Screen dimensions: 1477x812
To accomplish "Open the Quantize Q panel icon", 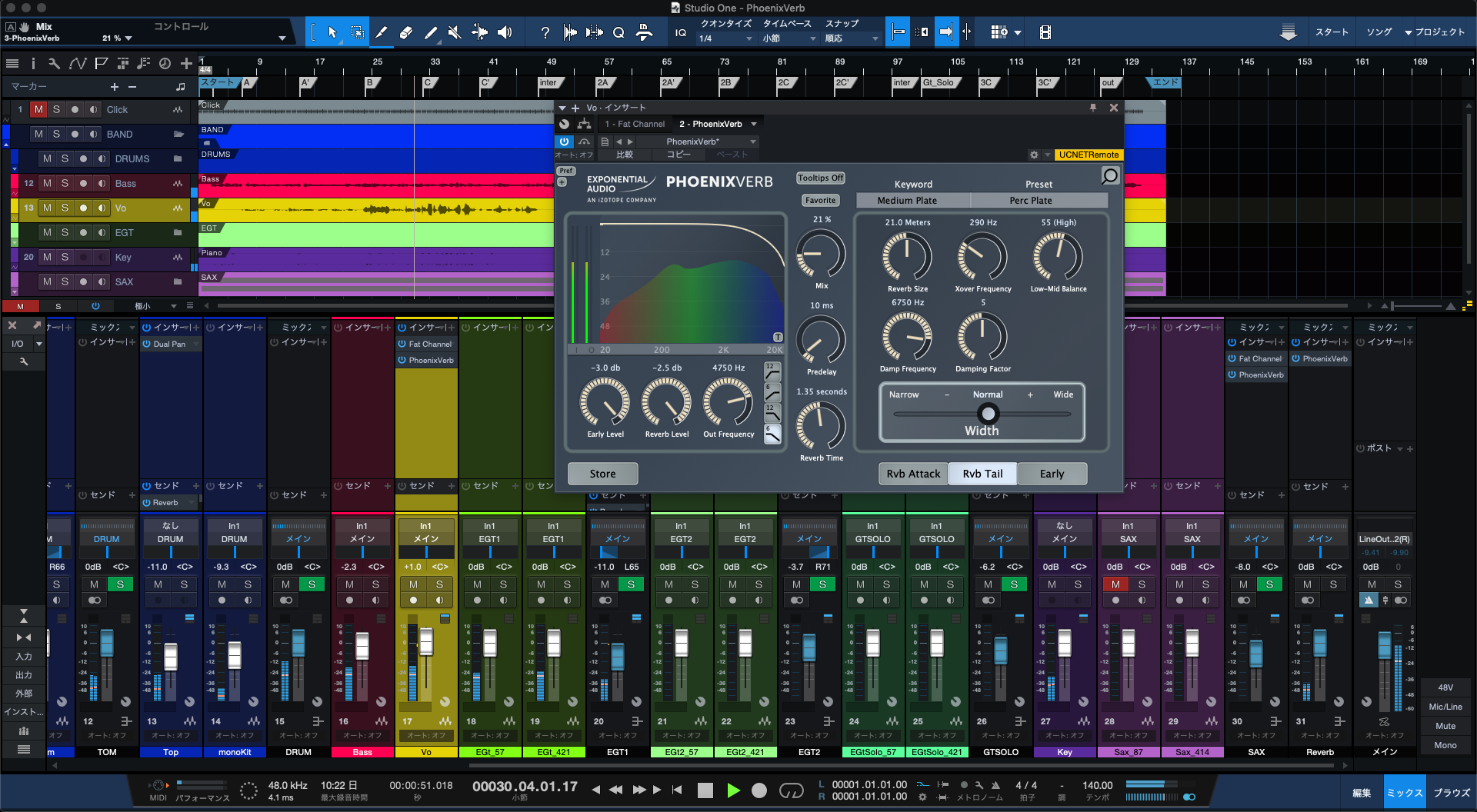I will pos(618,32).
